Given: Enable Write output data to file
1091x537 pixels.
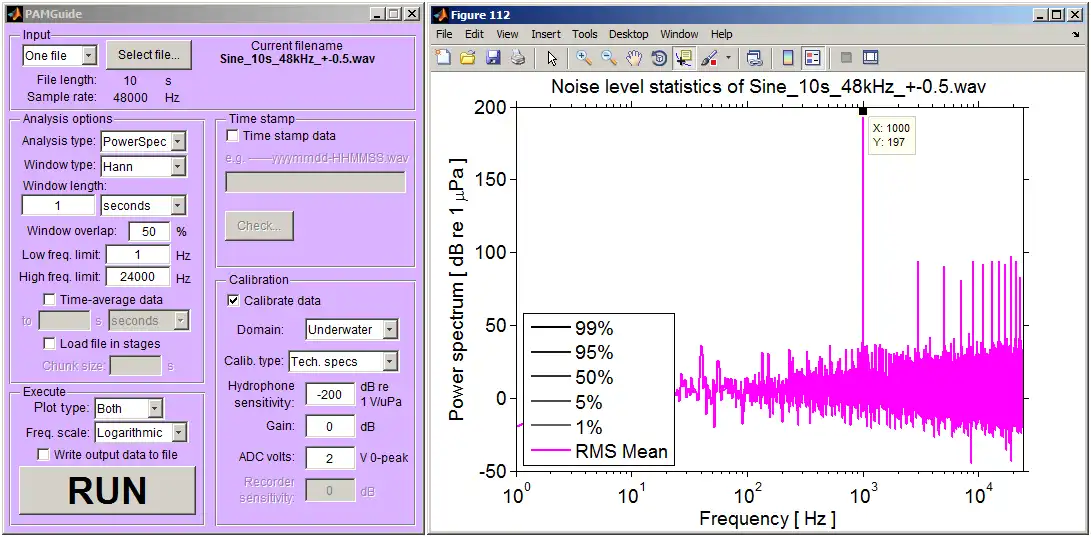Looking at the screenshot, I should tap(43, 455).
